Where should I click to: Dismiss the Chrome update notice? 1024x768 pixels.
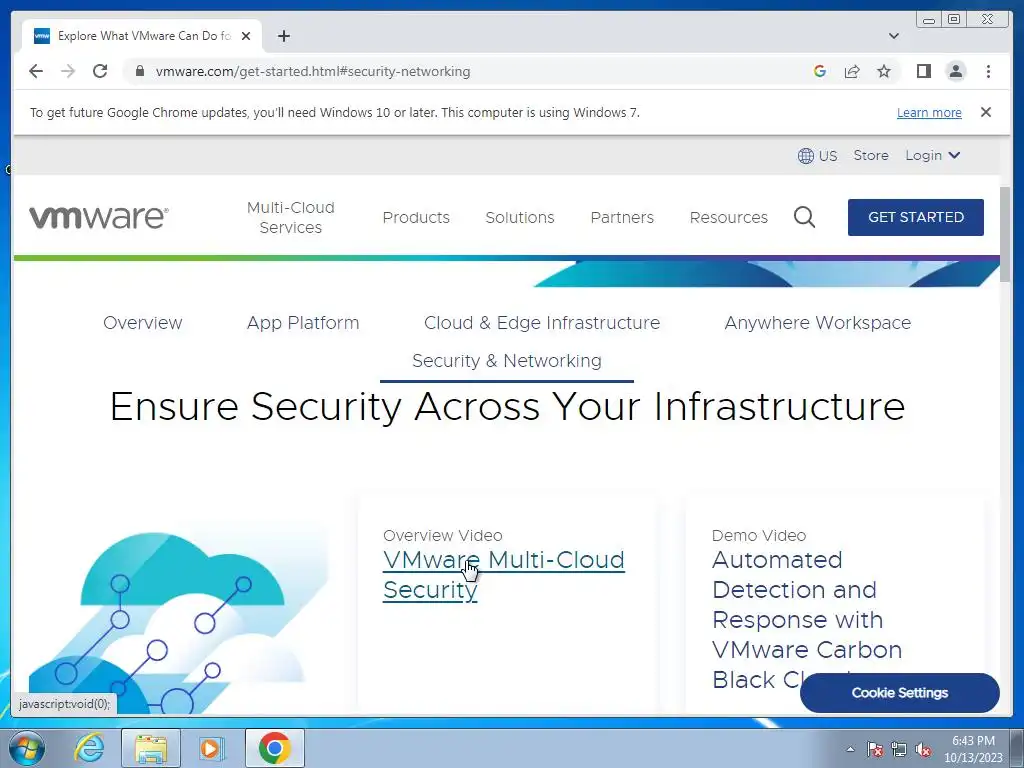986,112
